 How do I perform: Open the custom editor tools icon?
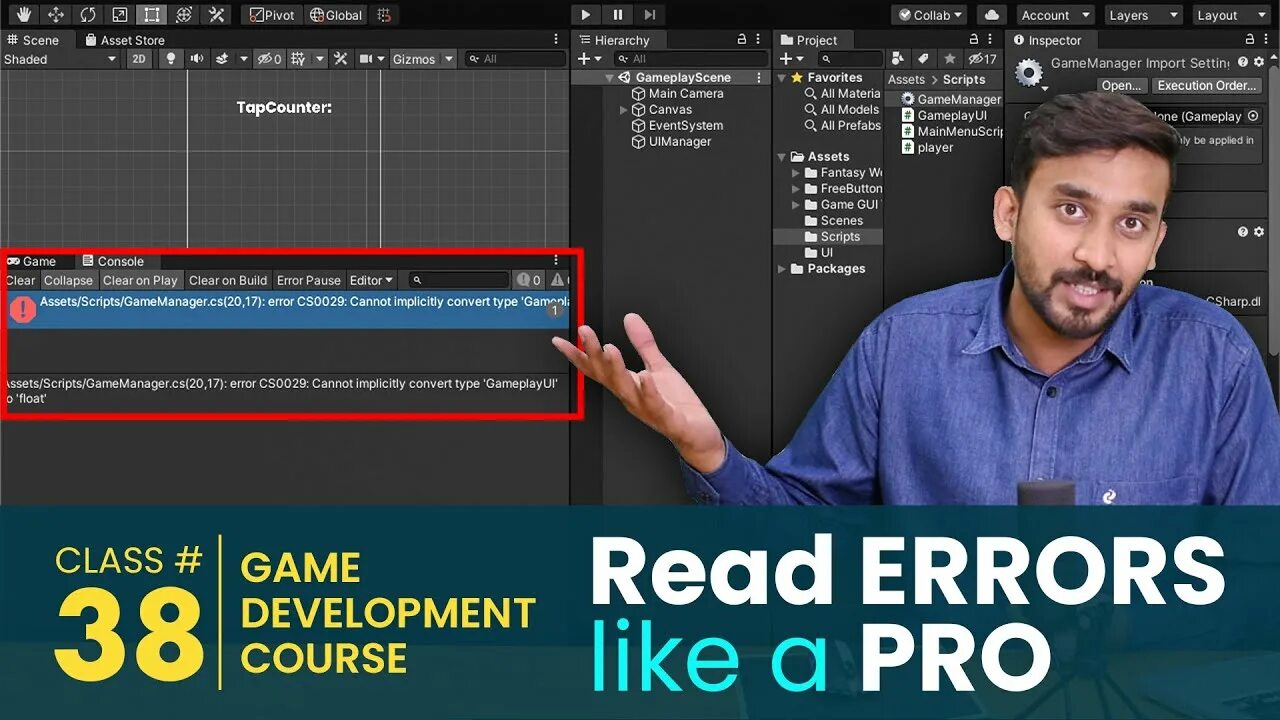216,15
